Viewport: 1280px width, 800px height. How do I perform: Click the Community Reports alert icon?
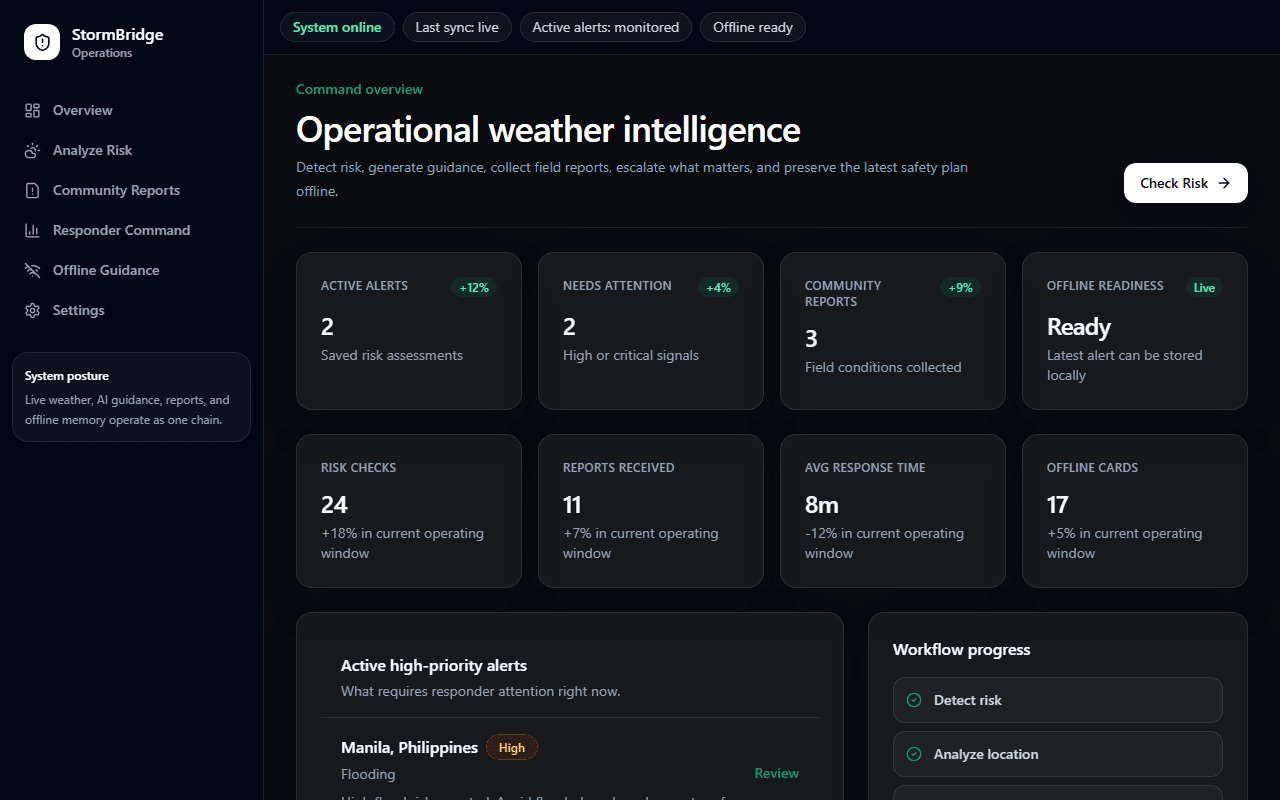(x=33, y=190)
